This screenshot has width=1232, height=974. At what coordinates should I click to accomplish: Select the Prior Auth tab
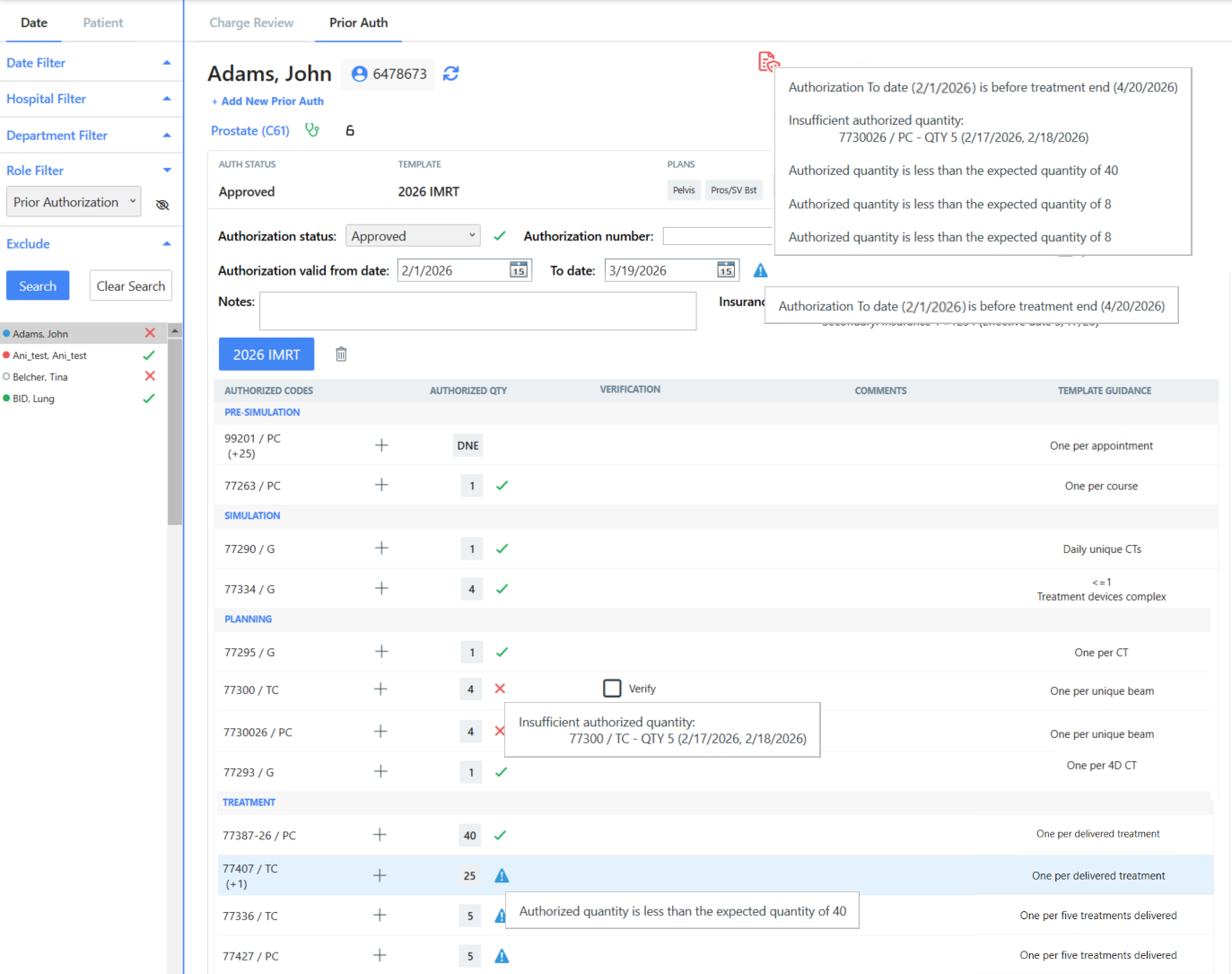click(x=359, y=22)
